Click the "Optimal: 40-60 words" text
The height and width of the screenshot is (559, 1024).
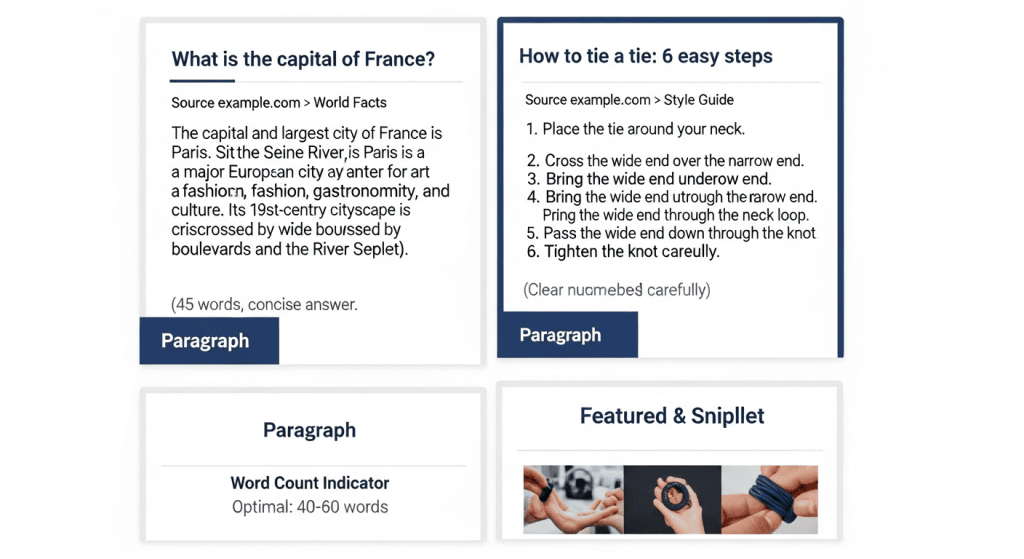310,506
